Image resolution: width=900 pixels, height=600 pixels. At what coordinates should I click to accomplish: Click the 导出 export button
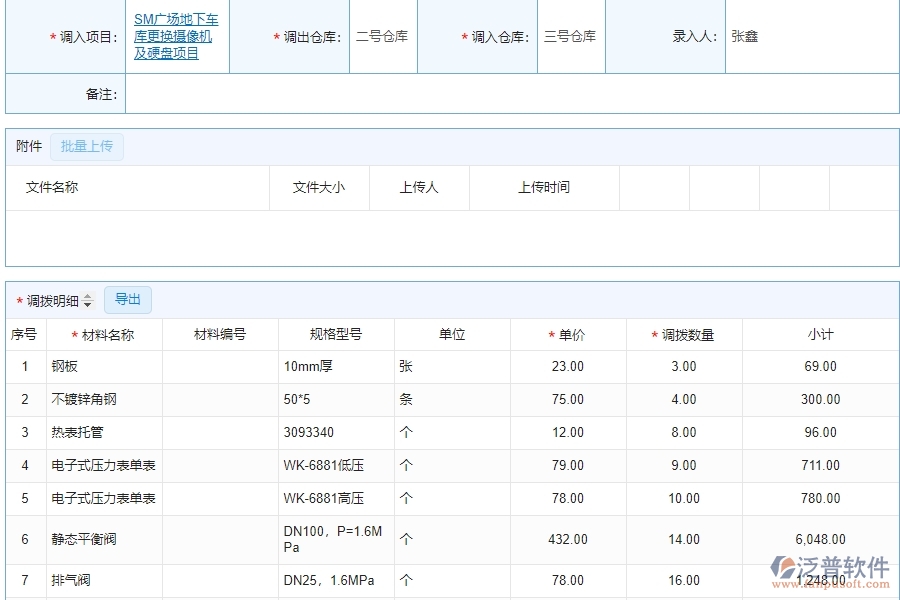127,299
